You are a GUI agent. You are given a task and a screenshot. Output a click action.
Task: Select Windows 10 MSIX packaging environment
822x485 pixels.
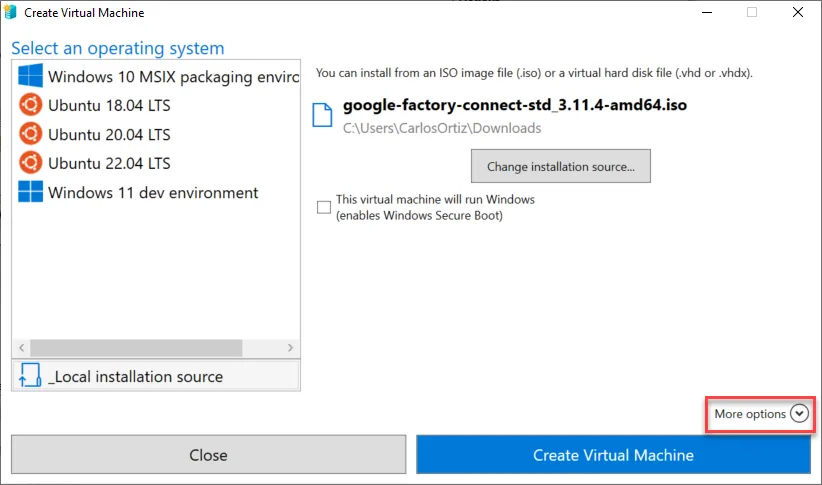pyautogui.click(x=156, y=77)
